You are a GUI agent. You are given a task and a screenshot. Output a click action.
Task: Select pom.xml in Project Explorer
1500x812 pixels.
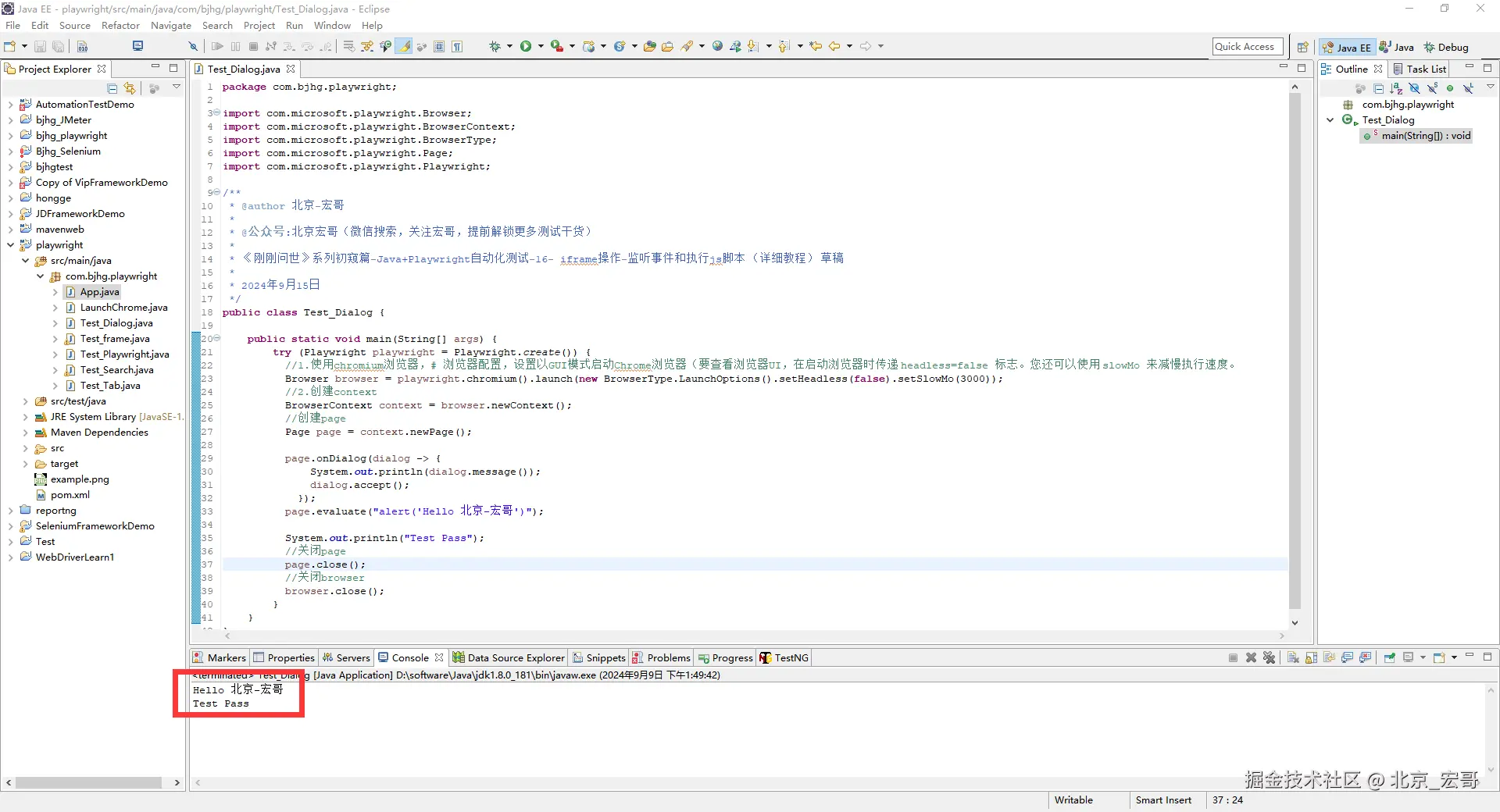(x=70, y=495)
